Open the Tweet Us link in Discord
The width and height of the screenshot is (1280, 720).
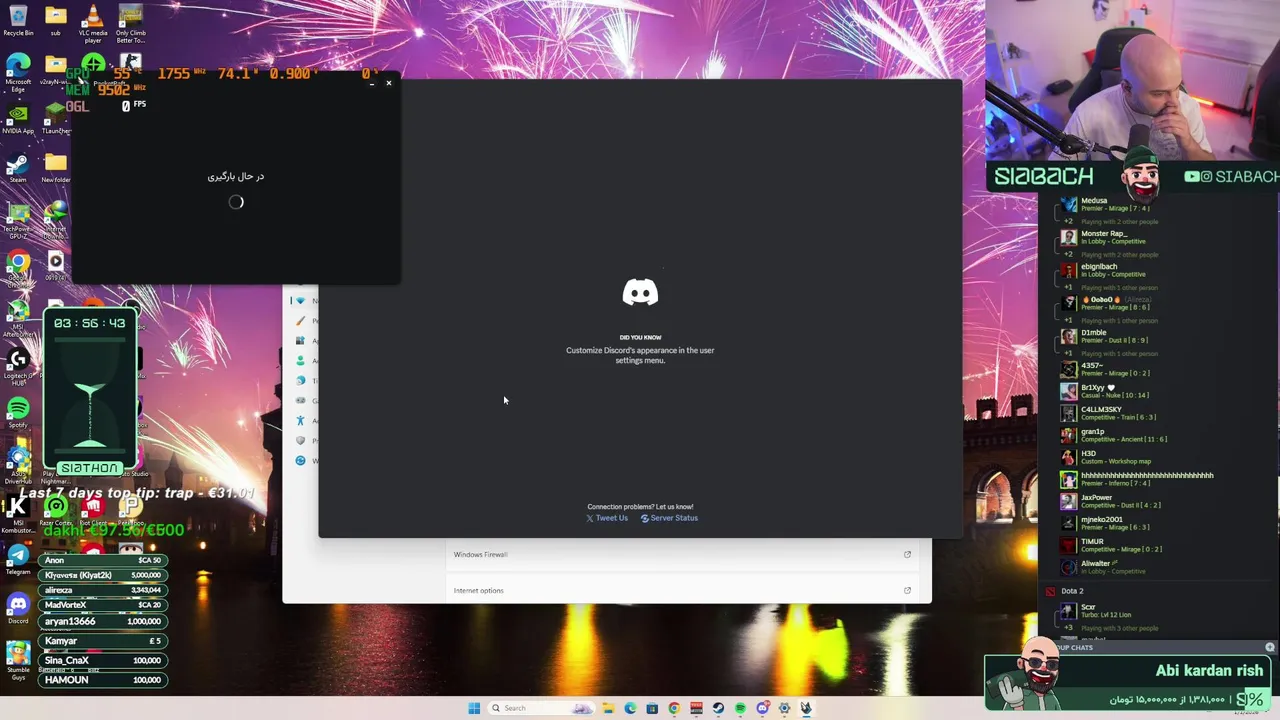point(607,518)
